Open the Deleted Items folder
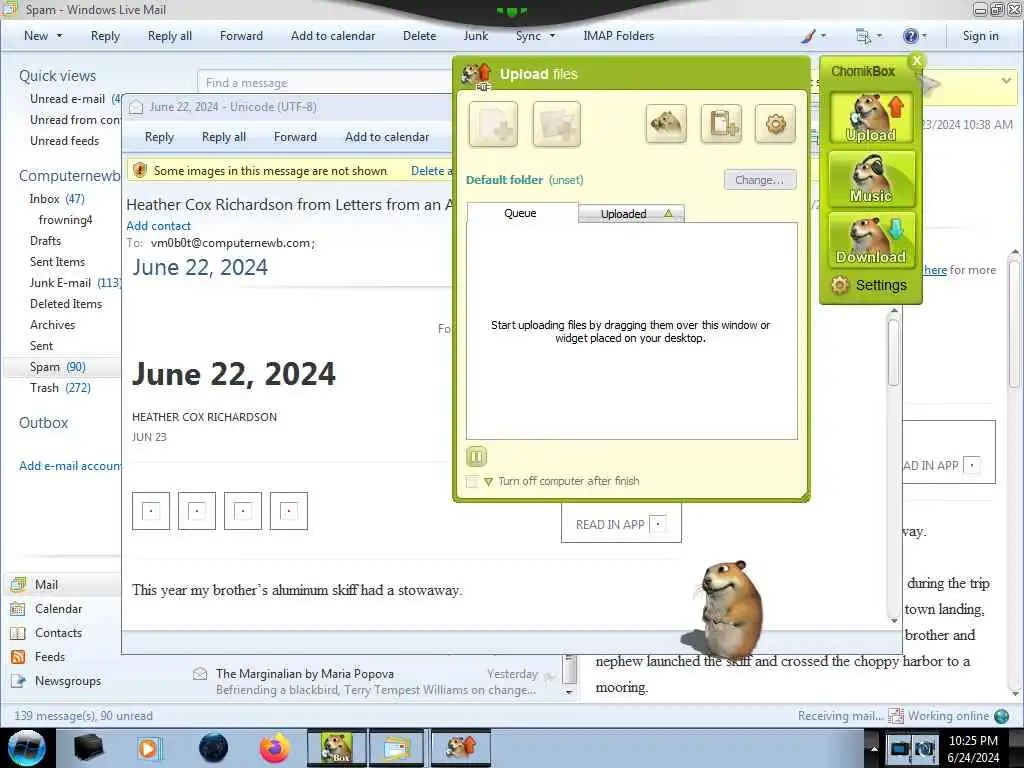 tap(66, 304)
